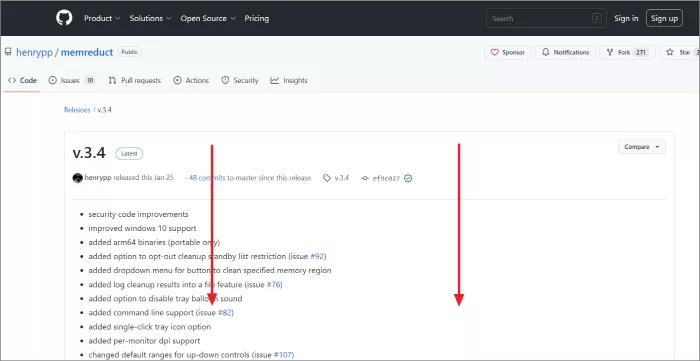This screenshot has height=361, width=700.
Task: Click the Issues count badge 10
Action: point(90,80)
